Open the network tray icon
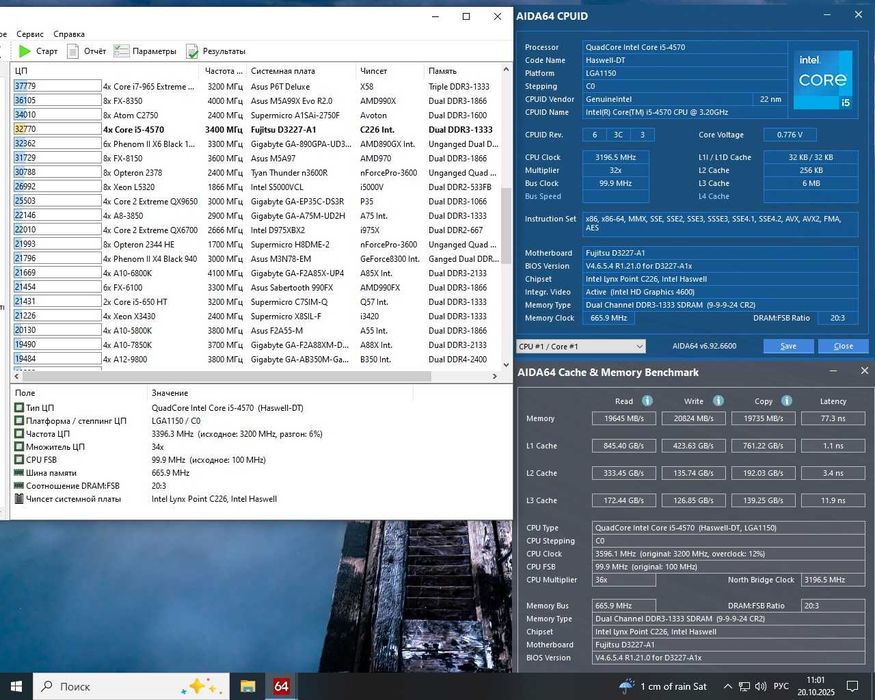This screenshot has height=700, width=875. tap(744, 687)
